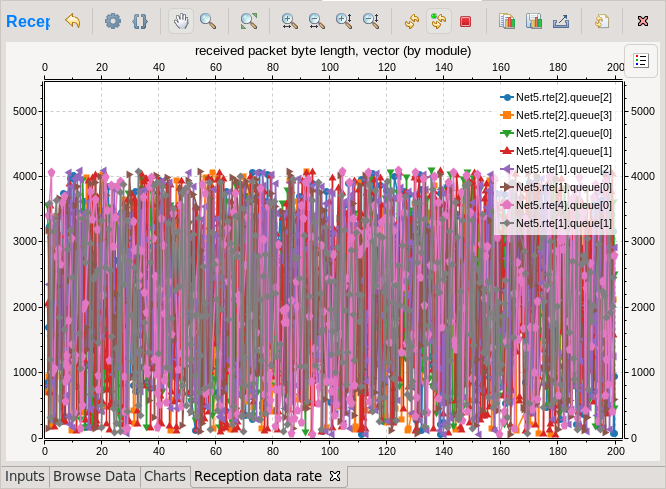Save chart image icon with disk

[x=534, y=21]
